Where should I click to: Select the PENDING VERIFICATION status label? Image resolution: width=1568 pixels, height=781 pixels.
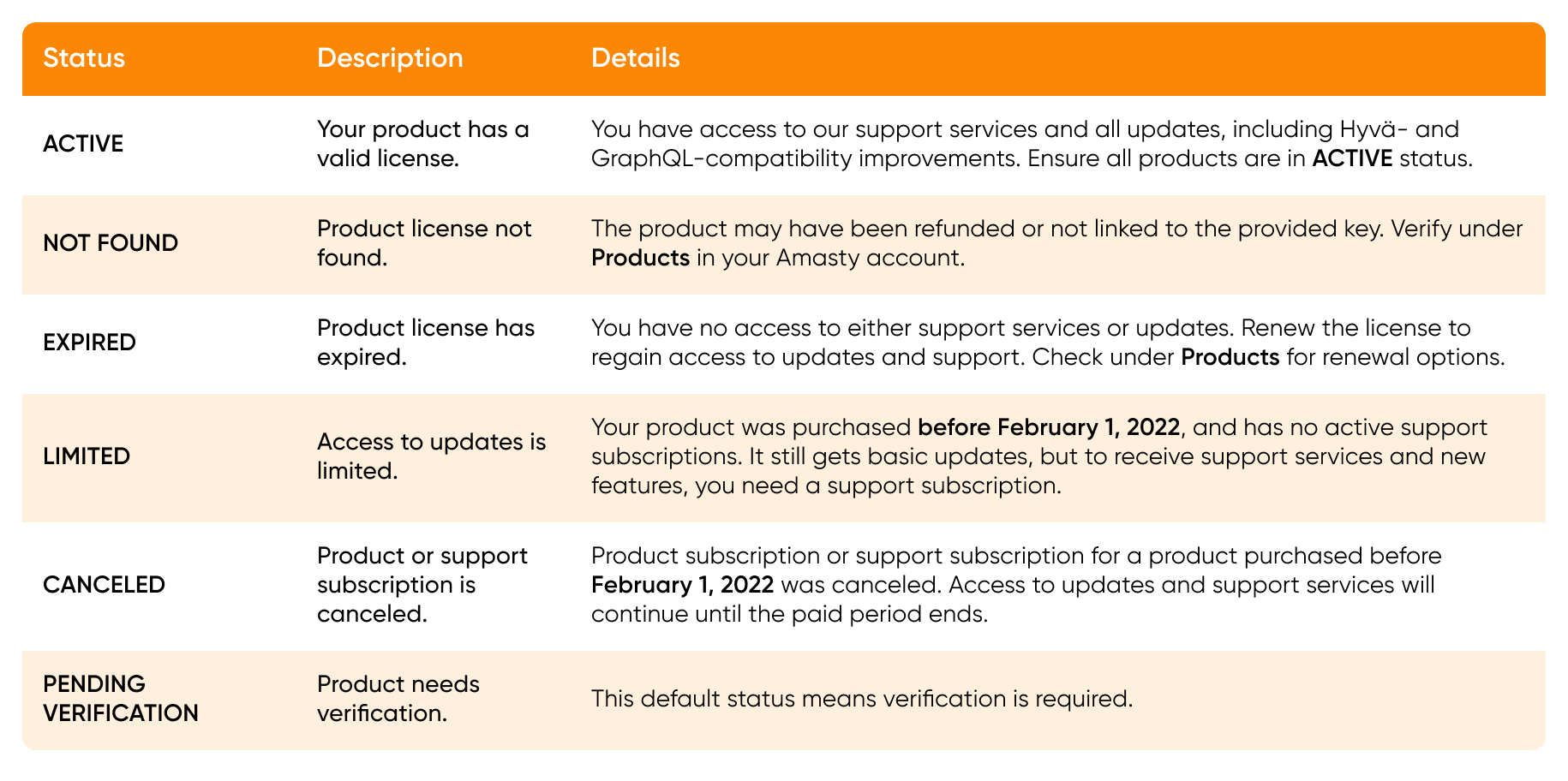tap(120, 699)
